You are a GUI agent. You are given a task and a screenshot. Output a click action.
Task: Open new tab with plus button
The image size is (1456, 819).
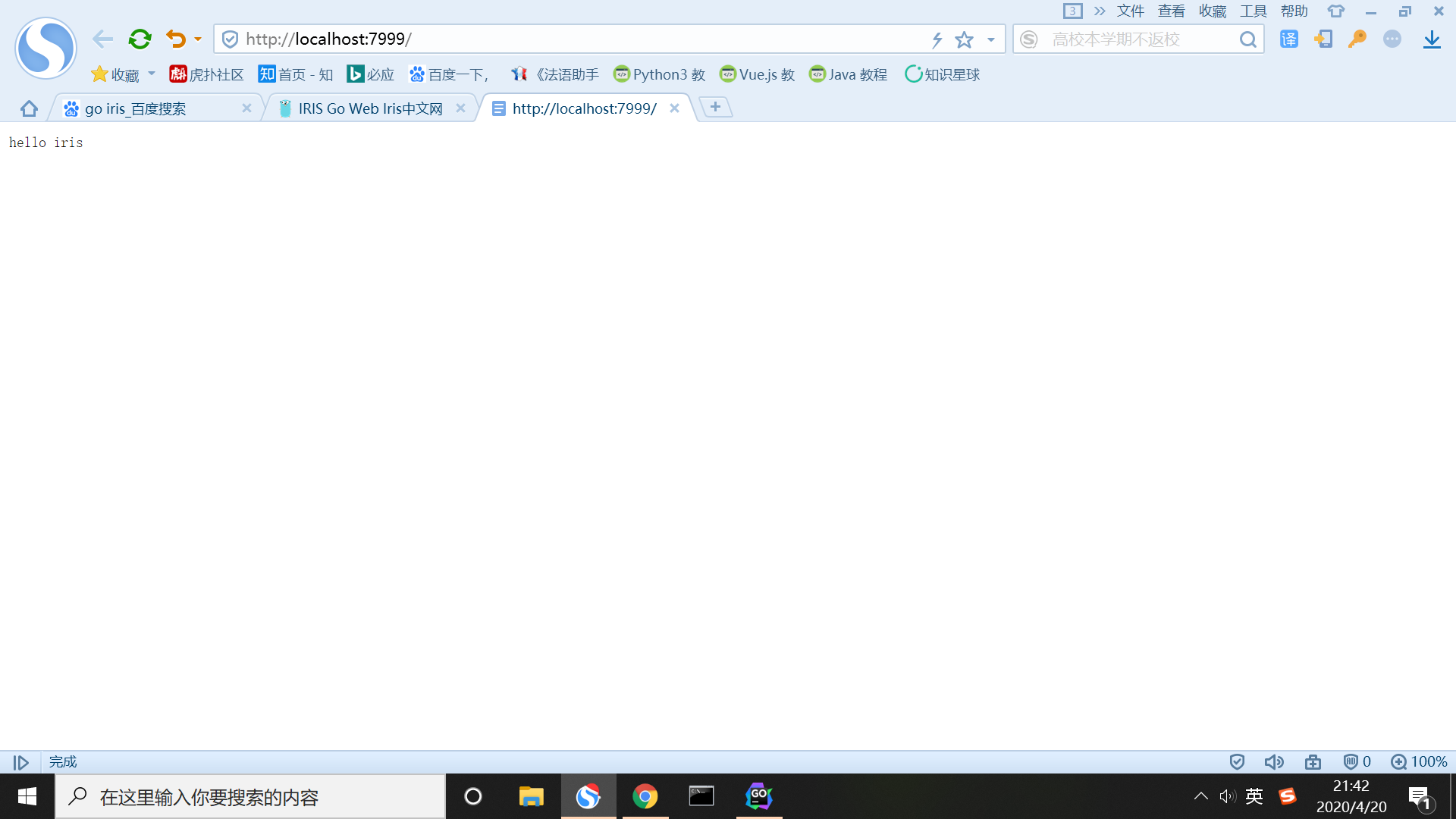[715, 107]
